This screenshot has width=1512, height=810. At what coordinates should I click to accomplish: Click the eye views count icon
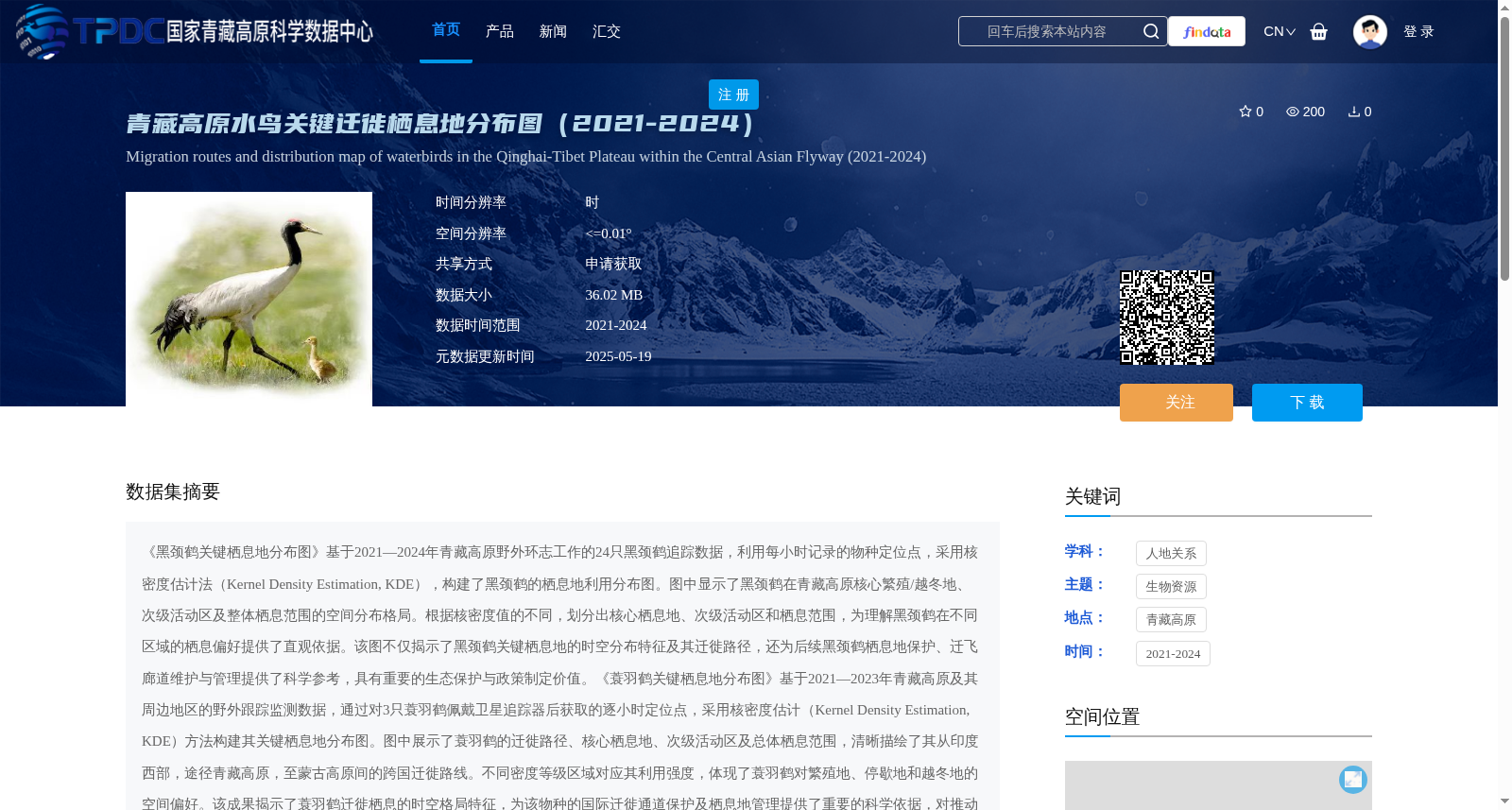click(1292, 112)
